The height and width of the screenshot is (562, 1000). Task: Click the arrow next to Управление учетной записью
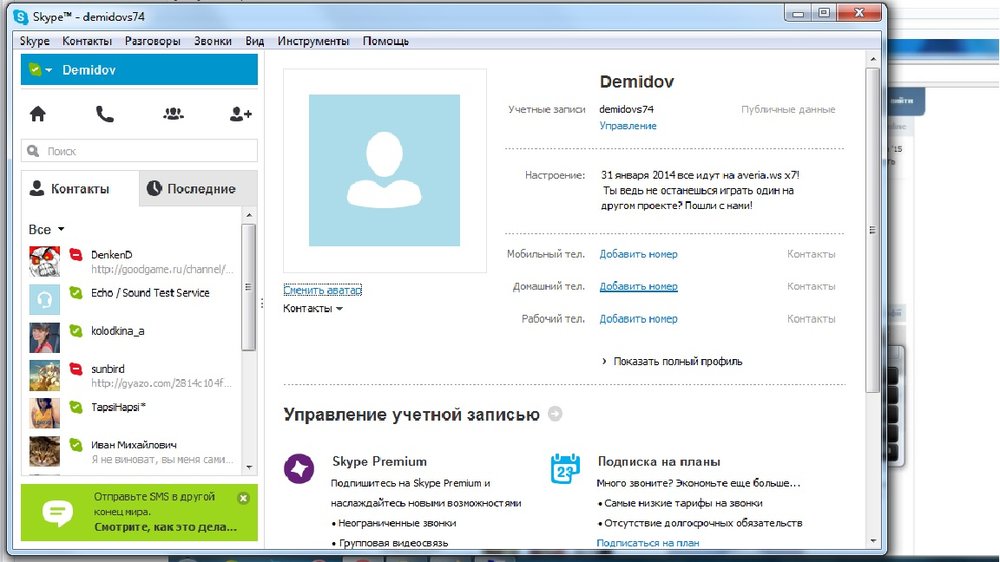[x=555, y=414]
